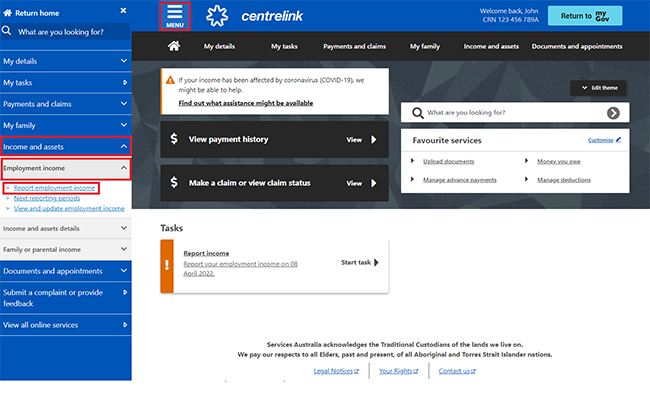
Task: Open Income and assets top navigation
Action: click(491, 46)
